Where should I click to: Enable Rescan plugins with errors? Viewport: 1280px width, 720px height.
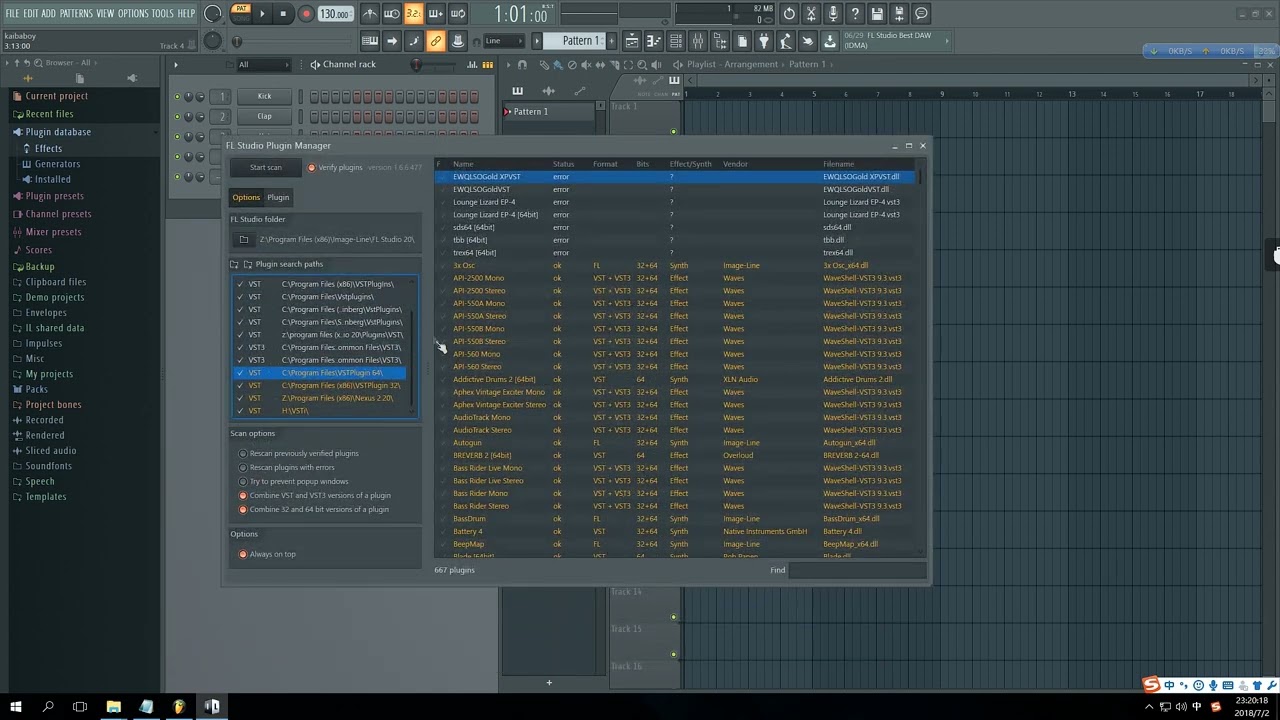pyautogui.click(x=243, y=468)
